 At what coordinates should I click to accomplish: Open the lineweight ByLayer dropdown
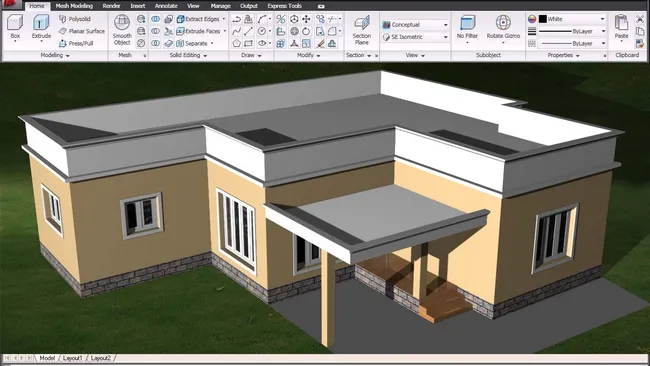tap(572, 31)
